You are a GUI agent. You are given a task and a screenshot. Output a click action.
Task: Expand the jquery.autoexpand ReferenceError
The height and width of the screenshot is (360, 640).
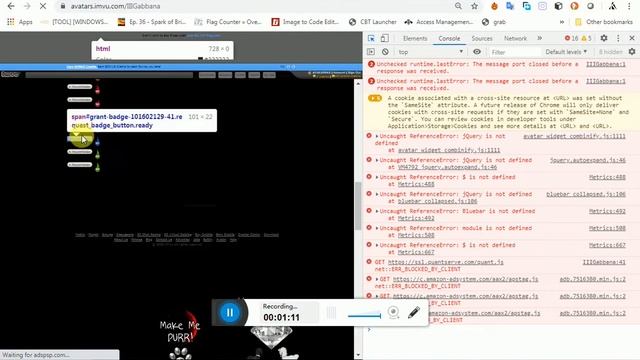pyautogui.click(x=377, y=160)
